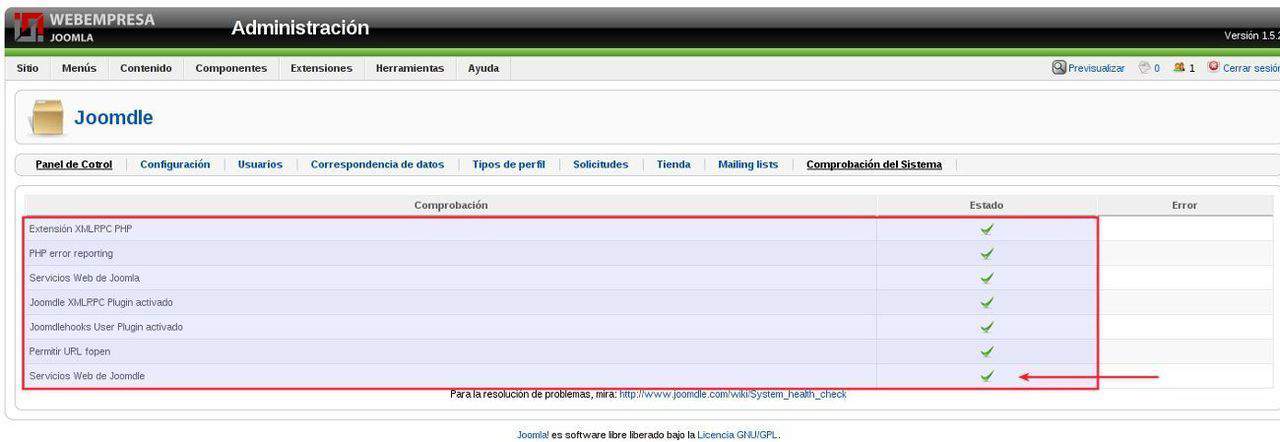Click green check for Servicios Web de Joomla
The width and height of the screenshot is (1280, 442).
click(987, 278)
